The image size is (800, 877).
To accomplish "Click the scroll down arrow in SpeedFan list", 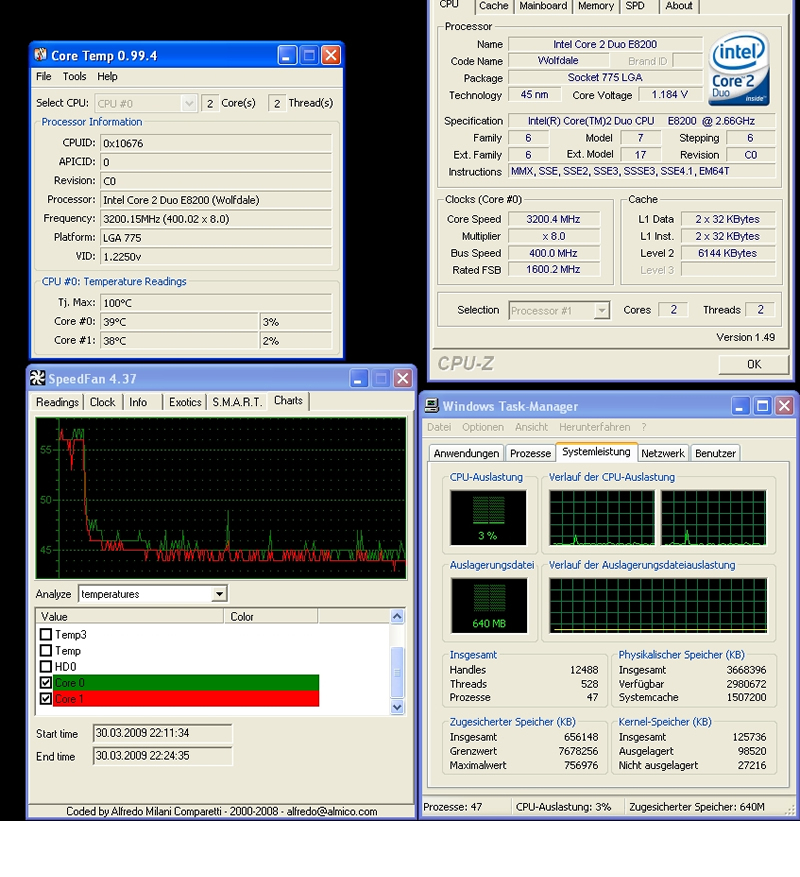I will [397, 707].
